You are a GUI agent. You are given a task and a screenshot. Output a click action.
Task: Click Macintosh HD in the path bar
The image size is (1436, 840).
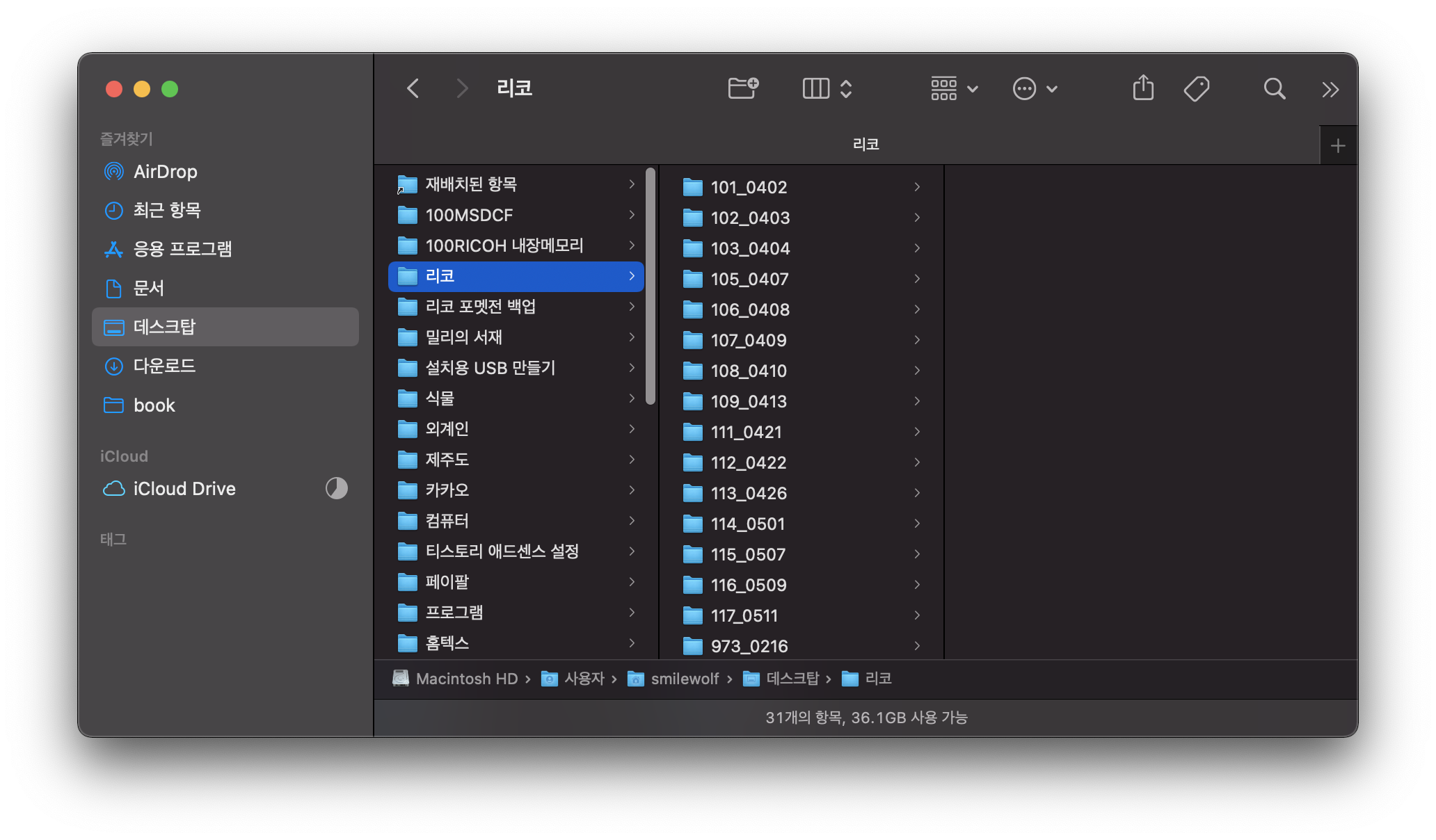point(466,679)
